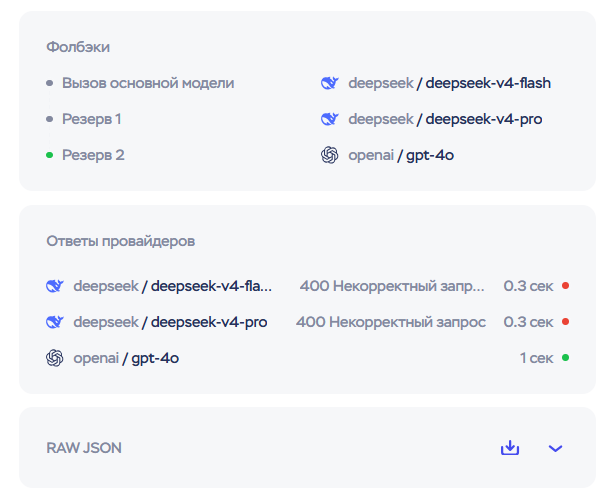Viewport: 614px width, 502px height.
Task: Click the Ответы провайдеров heading
Action: click(121, 241)
